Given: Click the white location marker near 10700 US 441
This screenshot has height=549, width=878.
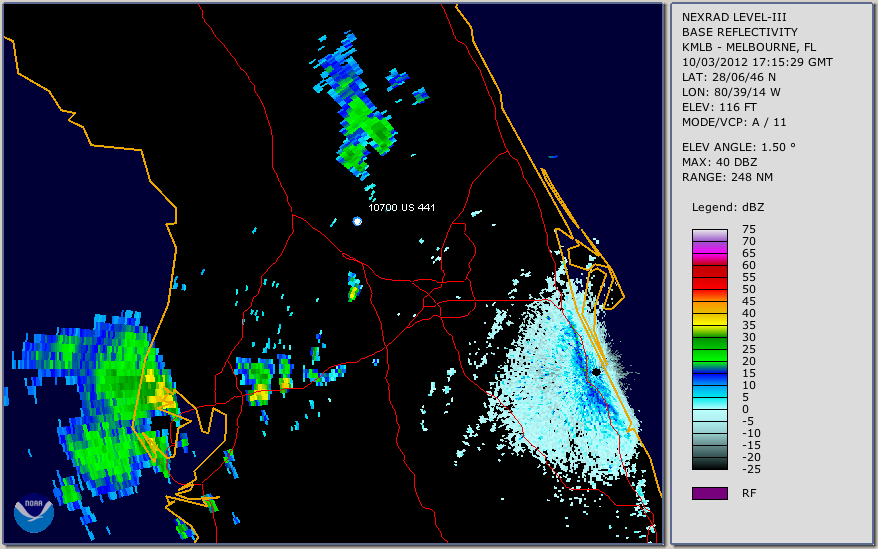Looking at the screenshot, I should (357, 221).
